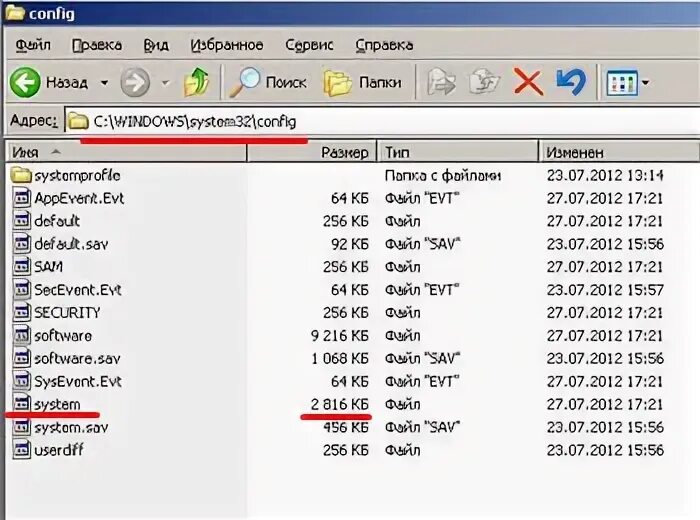Click the file name "default.sav"
Screen dimensions: 700x520
[71, 244]
